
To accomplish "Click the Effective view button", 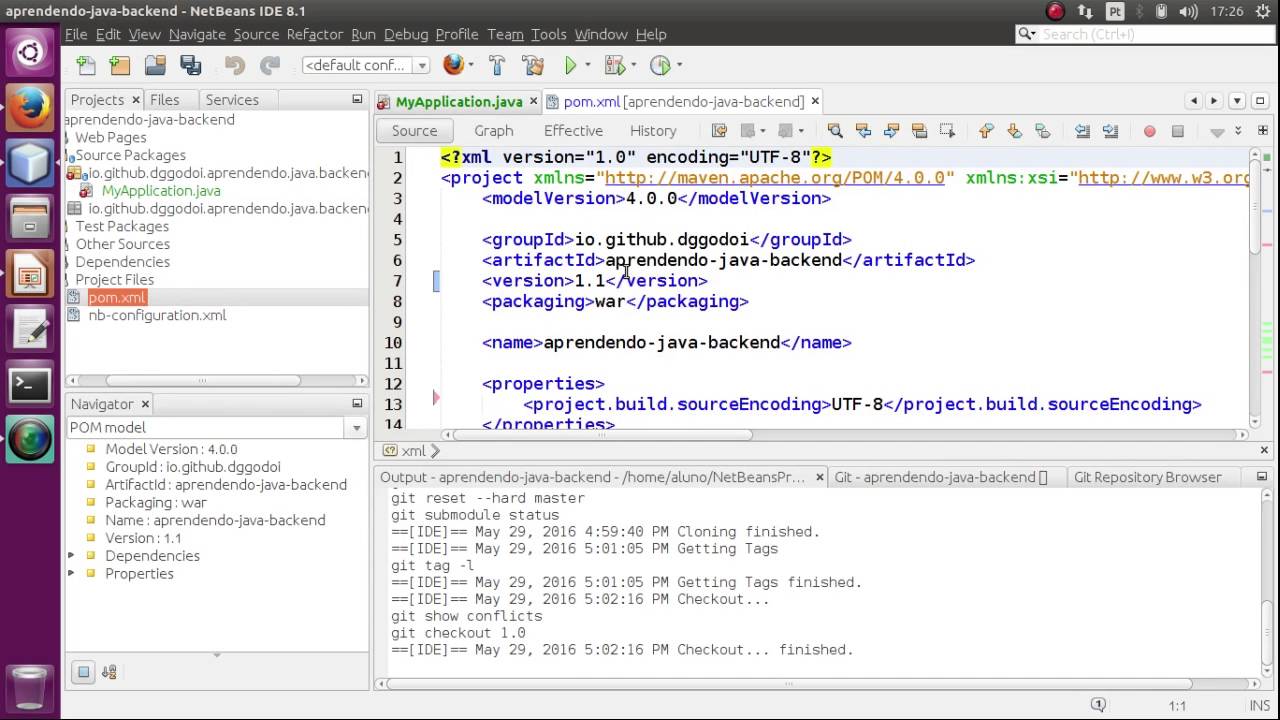I will pyautogui.click(x=573, y=131).
